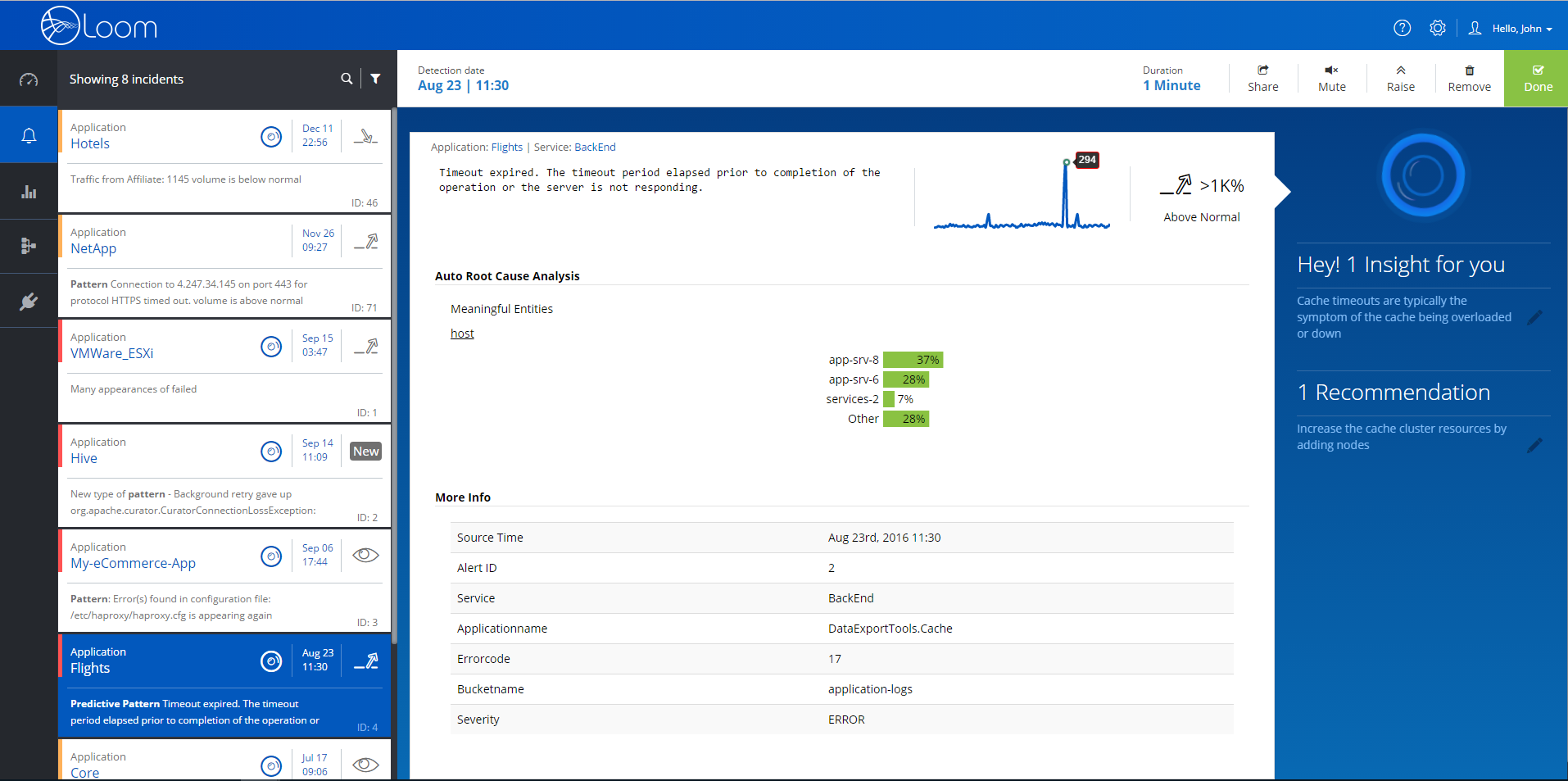Select the alerts bell sidebar icon
This screenshot has height=781, width=1568.
pos(29,135)
